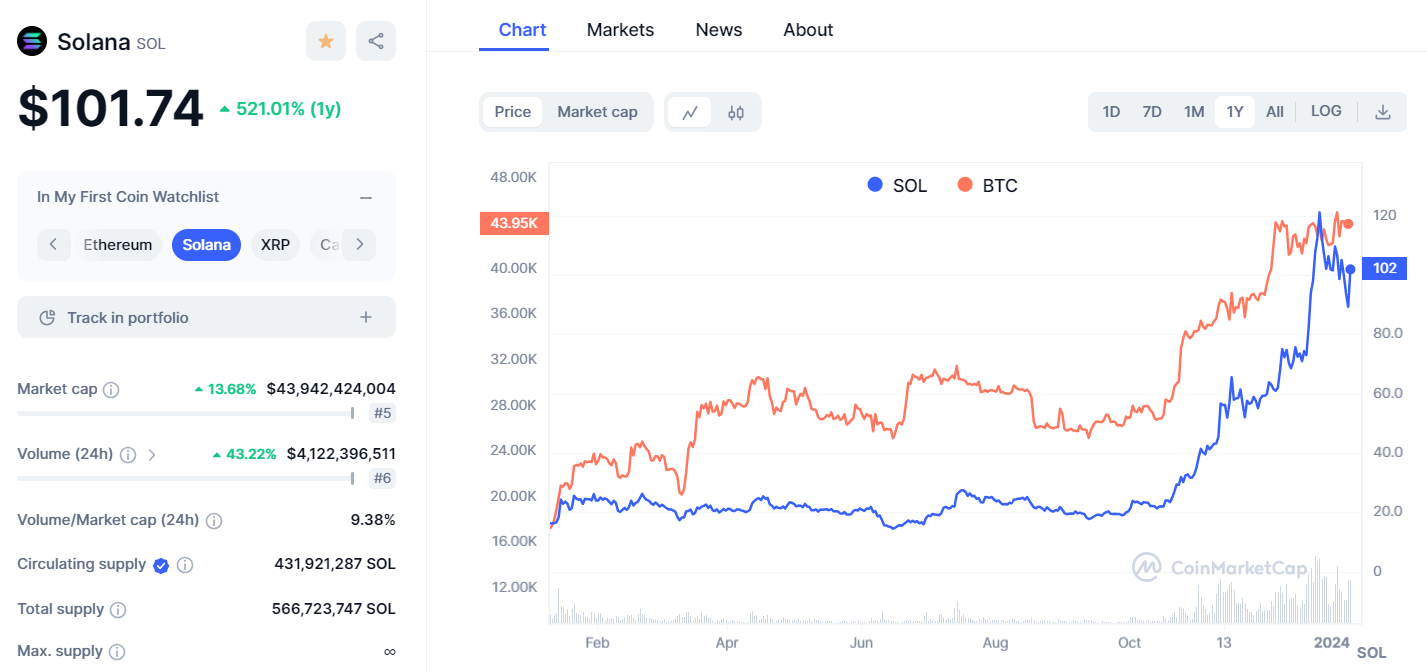Click the right arrow in watchlist coins

tap(360, 245)
